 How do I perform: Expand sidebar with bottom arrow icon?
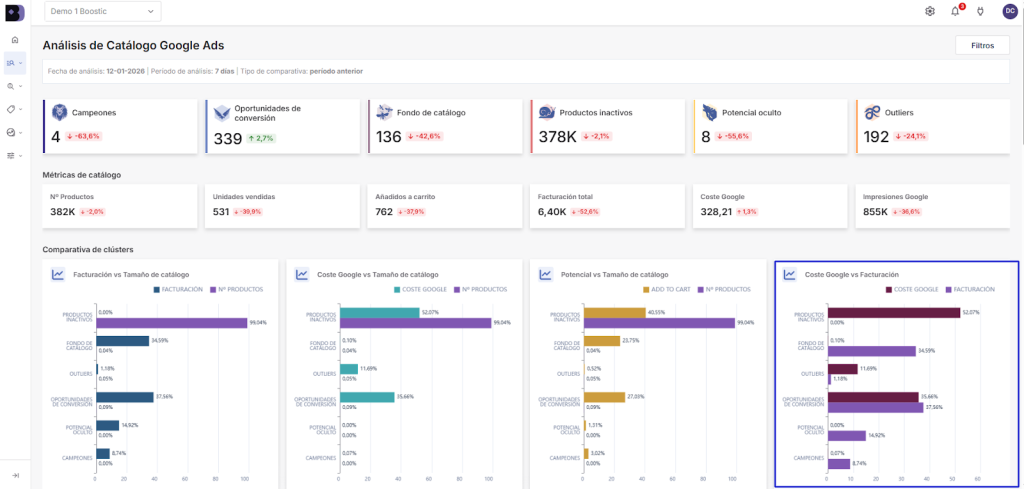click(x=14, y=475)
